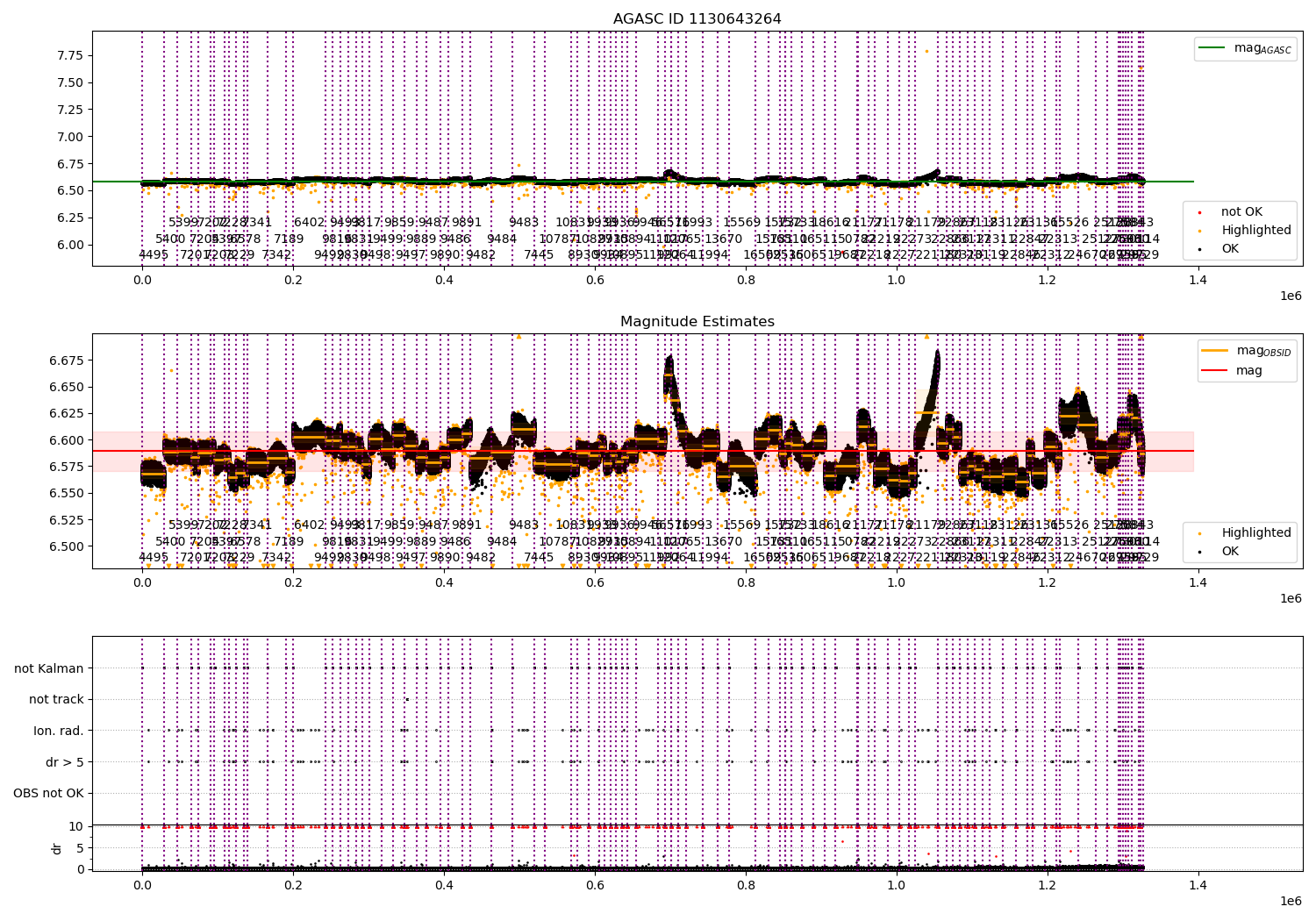
Task: Click the 0.2 x-tick under the bottom plot
Action: [293, 886]
